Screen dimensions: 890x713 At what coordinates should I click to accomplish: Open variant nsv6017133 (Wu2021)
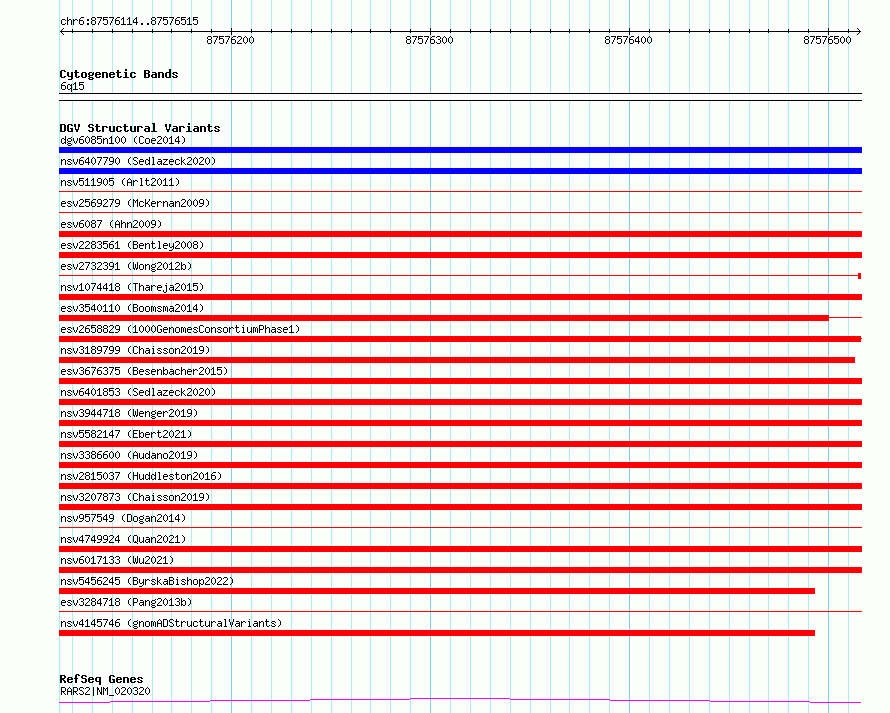point(117,560)
